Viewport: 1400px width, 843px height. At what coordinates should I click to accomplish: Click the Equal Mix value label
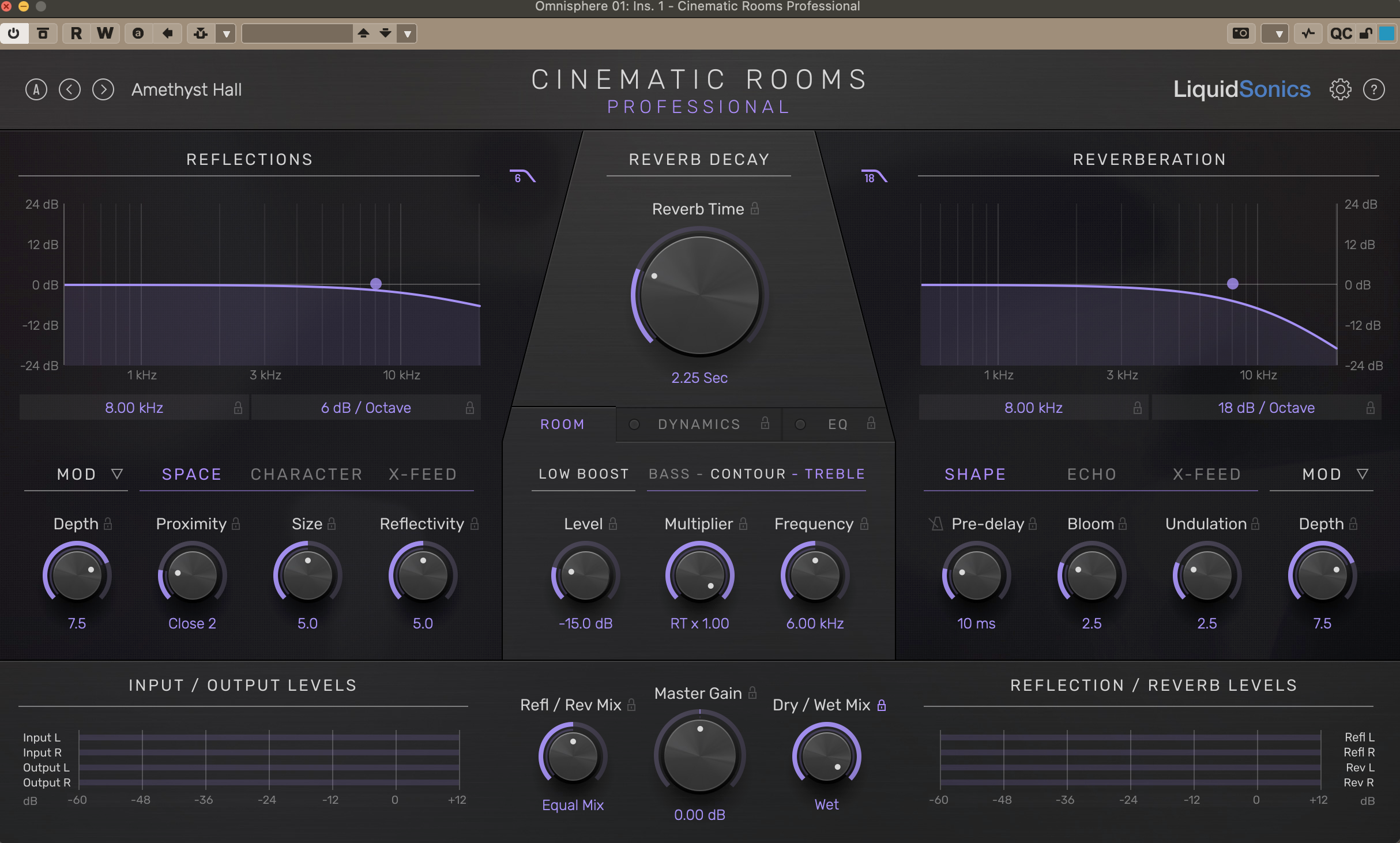click(573, 805)
